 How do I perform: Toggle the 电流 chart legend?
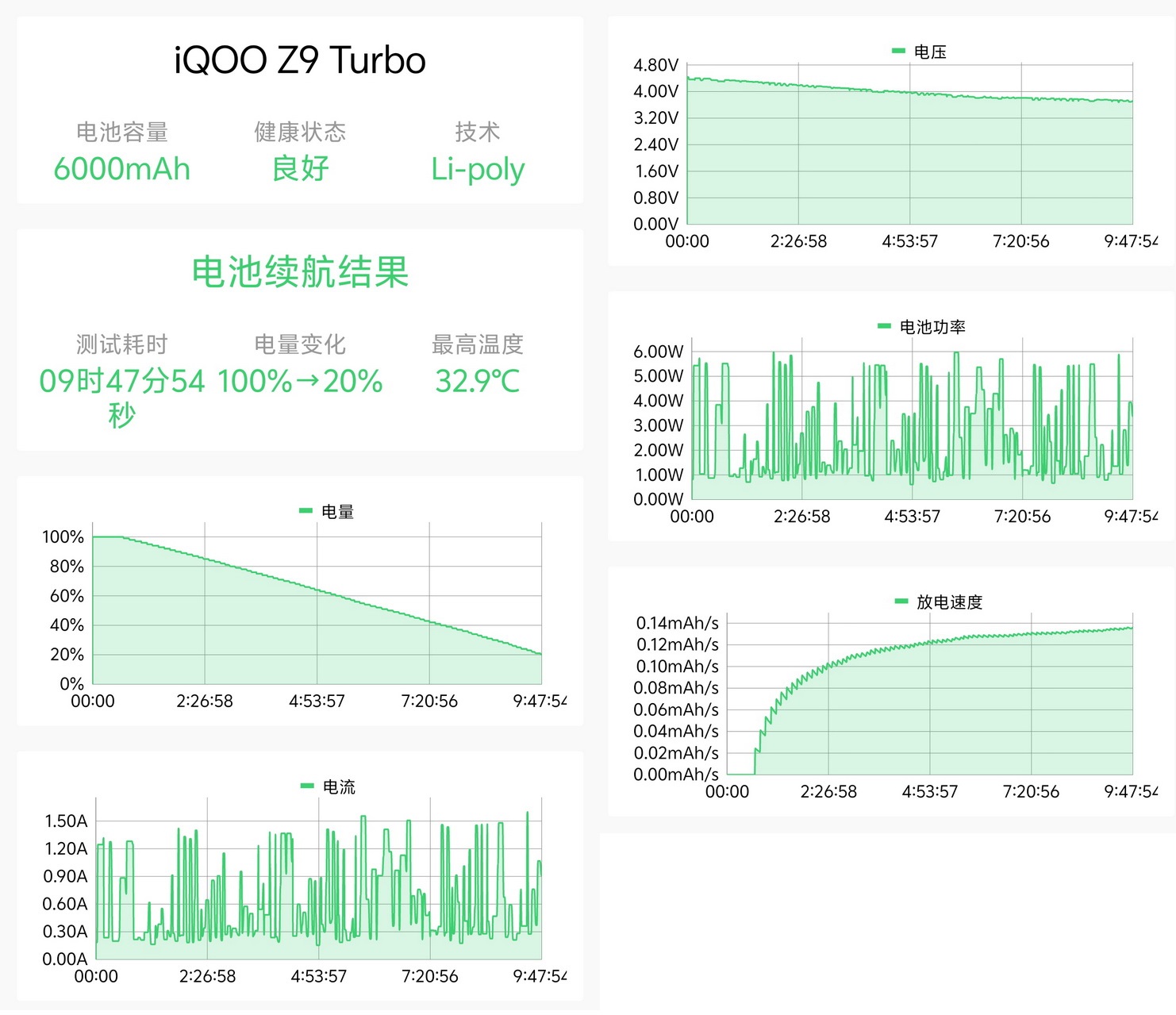pyautogui.click(x=329, y=787)
